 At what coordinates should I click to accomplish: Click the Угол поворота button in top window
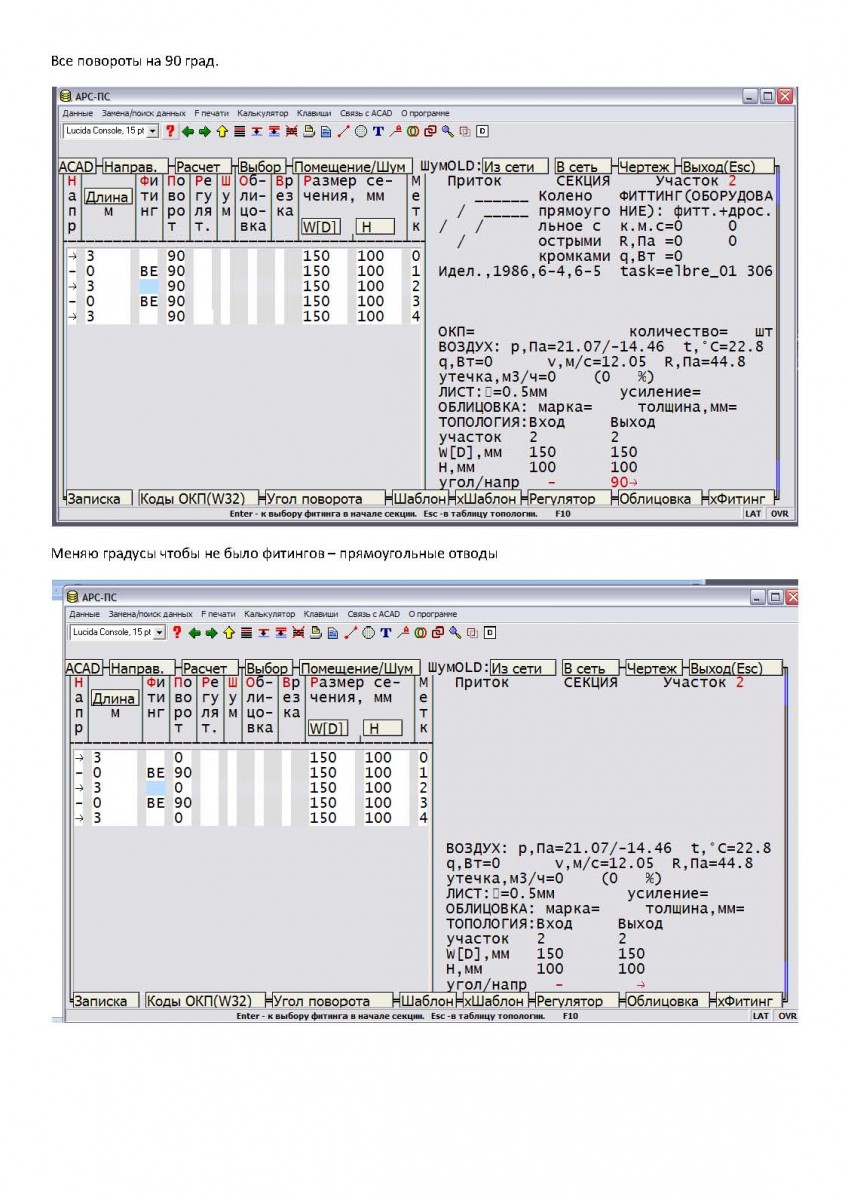point(323,498)
